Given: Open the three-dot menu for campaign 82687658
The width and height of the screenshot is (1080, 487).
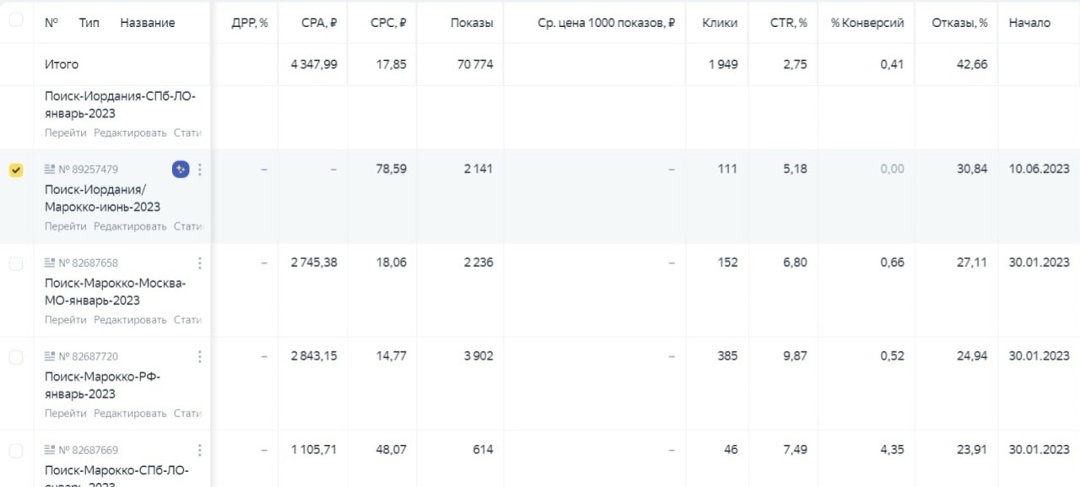Looking at the screenshot, I should click(200, 262).
